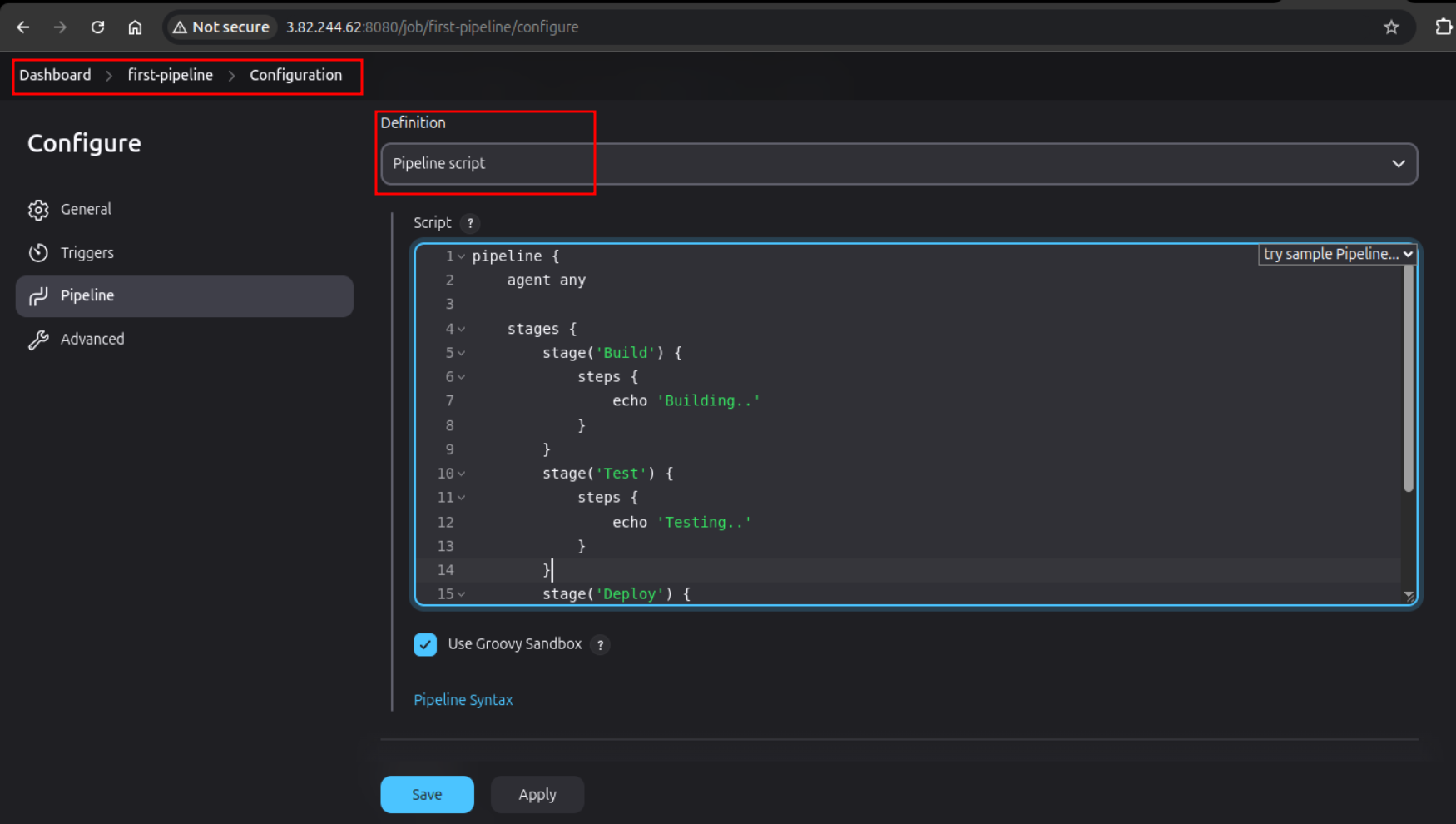The height and width of the screenshot is (824, 1456).
Task: Collapse the stages block fold arrow on line 4
Action: point(461,330)
